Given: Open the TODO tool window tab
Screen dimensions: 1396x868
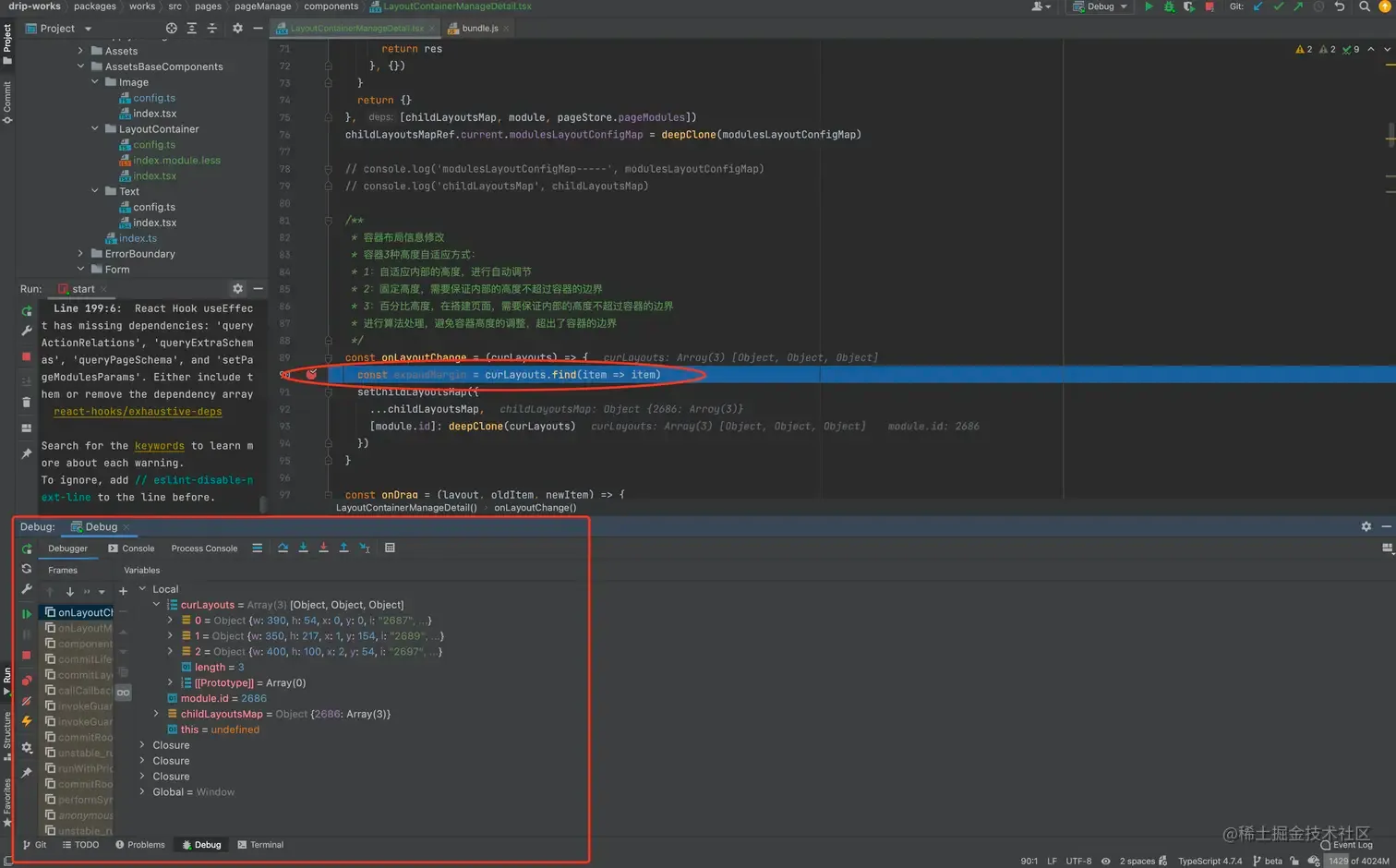Looking at the screenshot, I should click(80, 845).
